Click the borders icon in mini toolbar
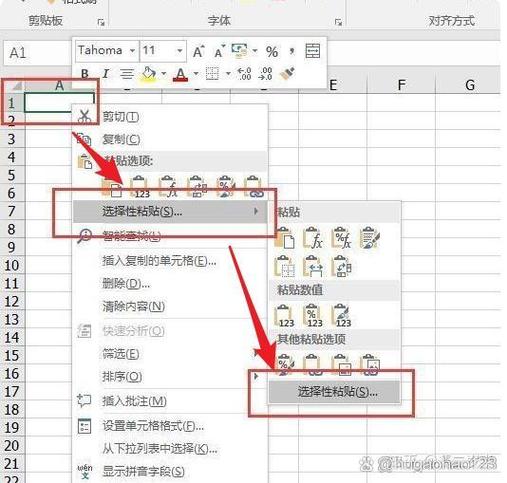 click(212, 74)
